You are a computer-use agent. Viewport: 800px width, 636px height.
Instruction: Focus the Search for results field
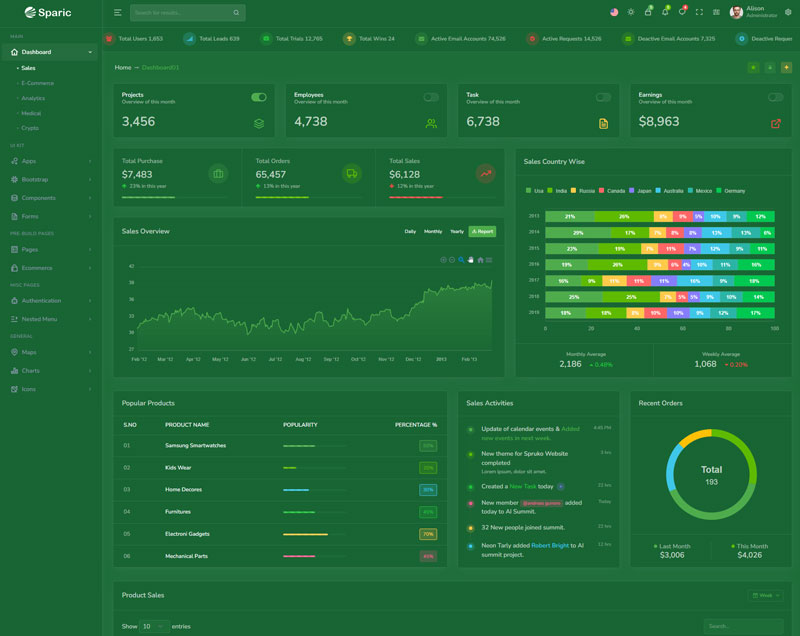coord(182,13)
